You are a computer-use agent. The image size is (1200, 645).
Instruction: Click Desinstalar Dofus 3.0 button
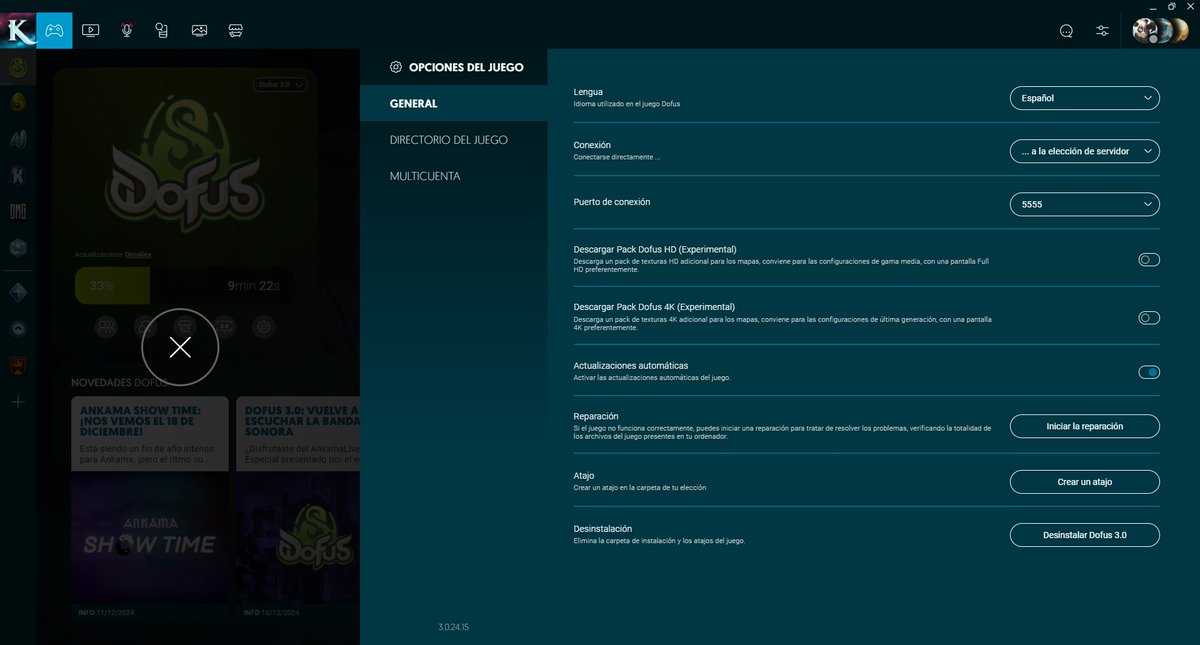click(x=1085, y=535)
